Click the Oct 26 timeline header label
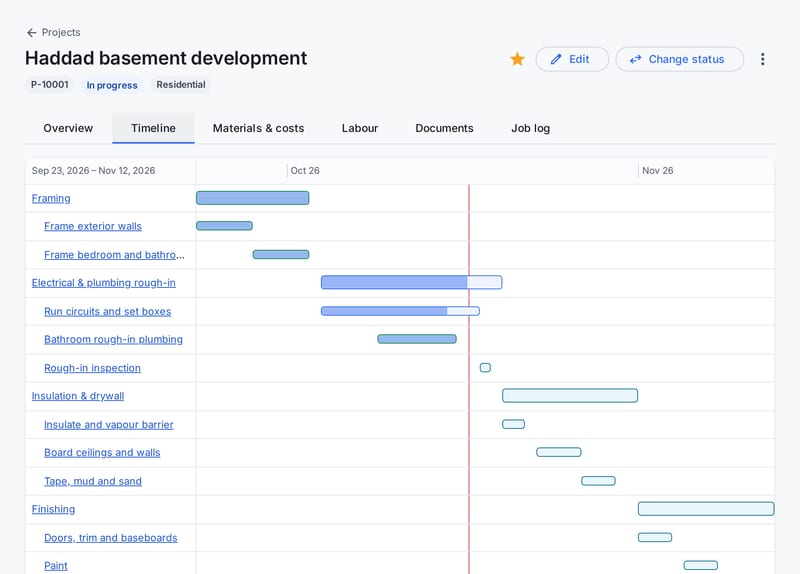800x574 pixels. tap(305, 171)
